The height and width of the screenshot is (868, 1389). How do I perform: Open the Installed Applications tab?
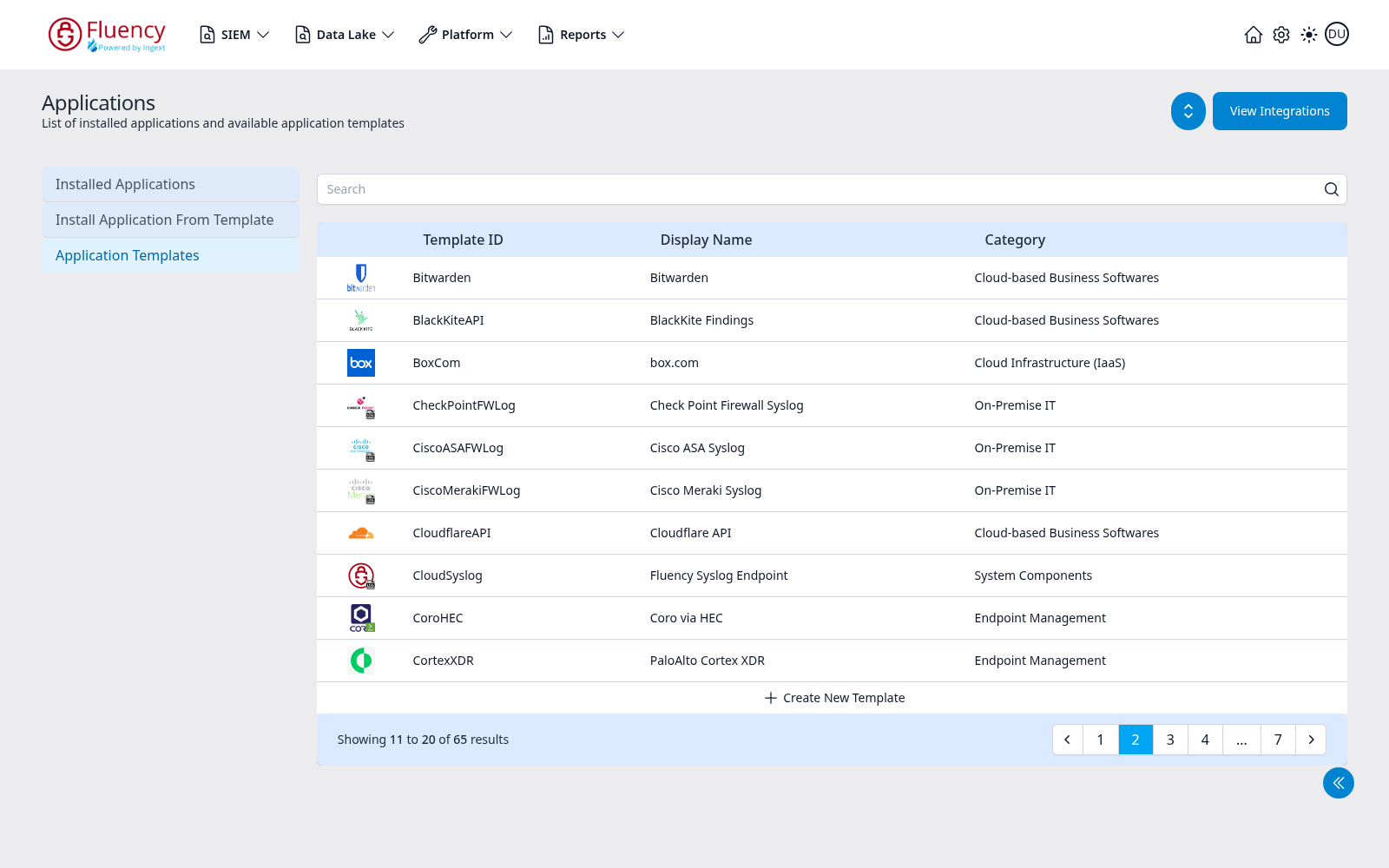pos(170,184)
